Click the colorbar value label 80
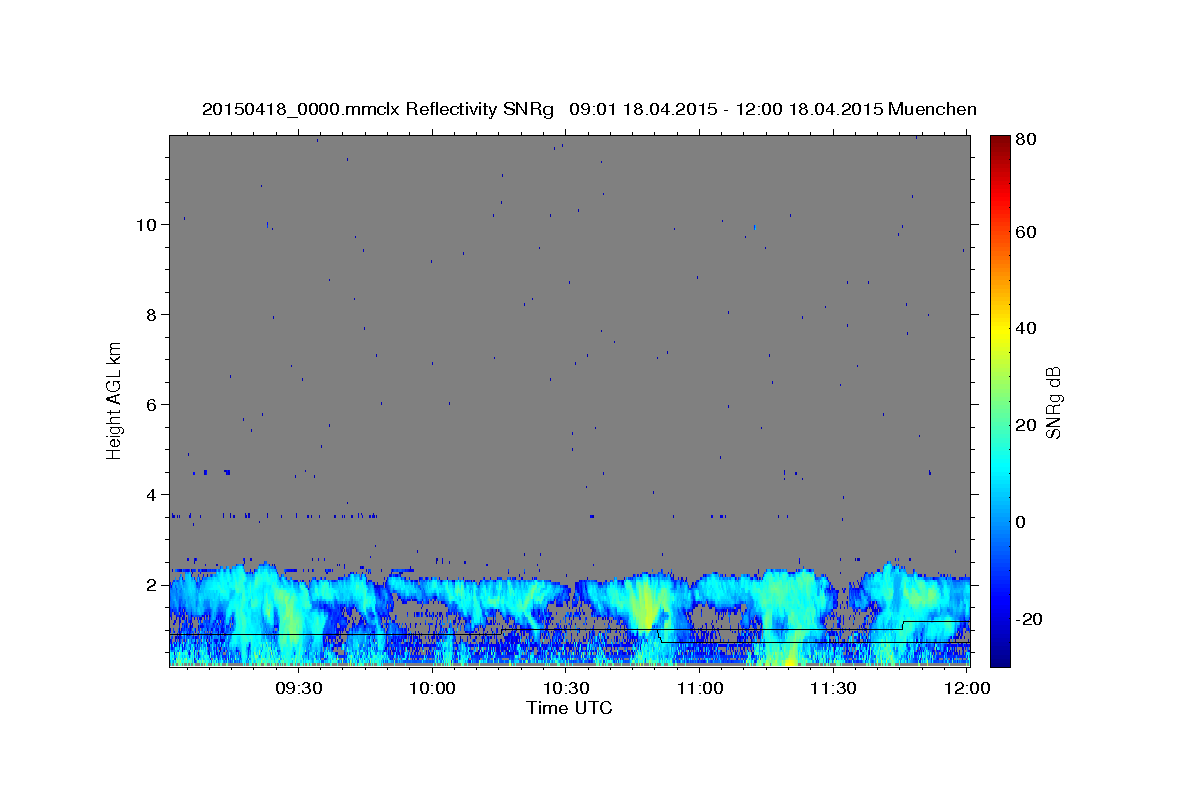Screen dimensions: 1200x800 (x=1026, y=141)
